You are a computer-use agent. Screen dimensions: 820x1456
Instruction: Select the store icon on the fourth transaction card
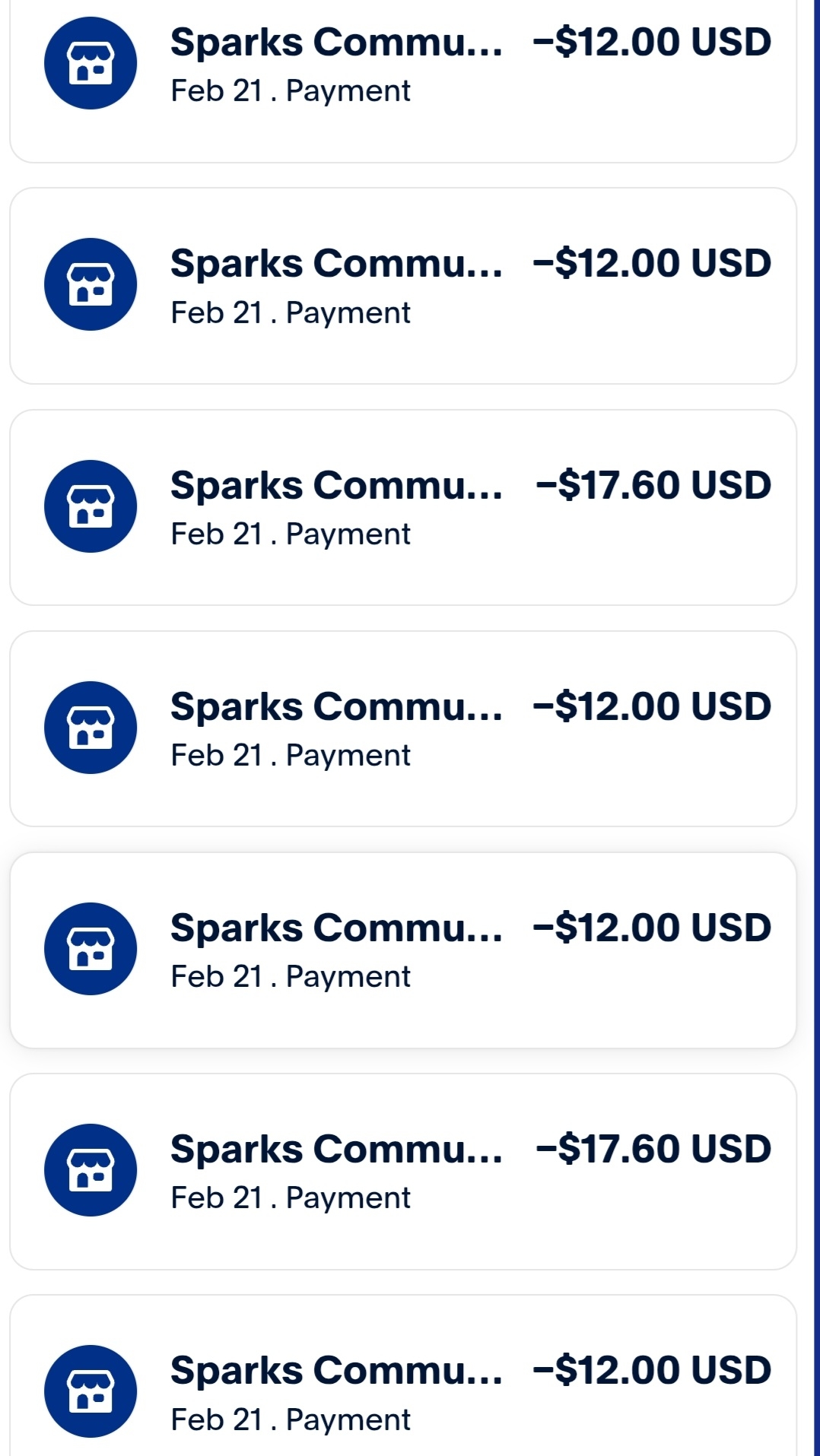91,728
